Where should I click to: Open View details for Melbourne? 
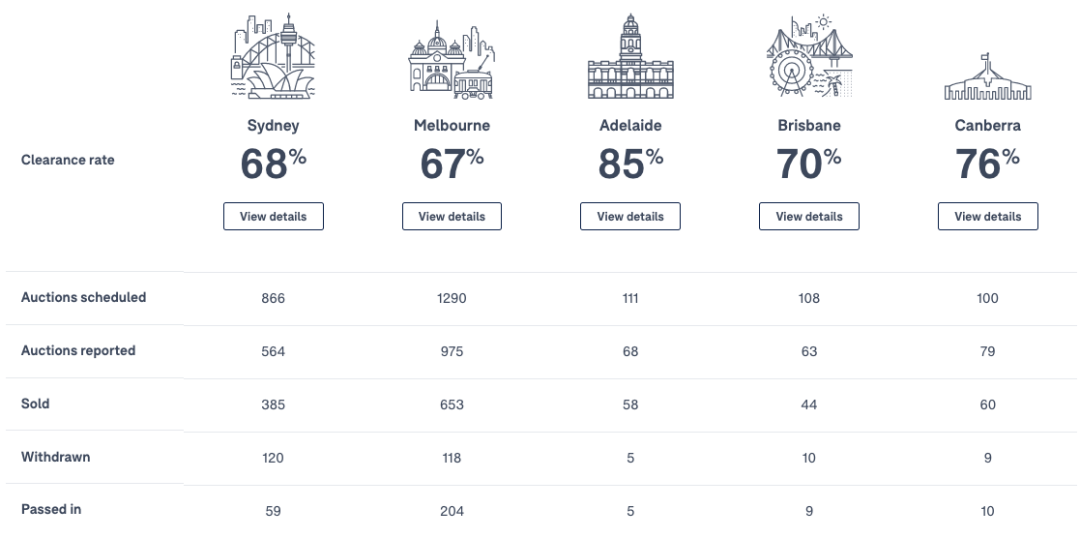452,216
